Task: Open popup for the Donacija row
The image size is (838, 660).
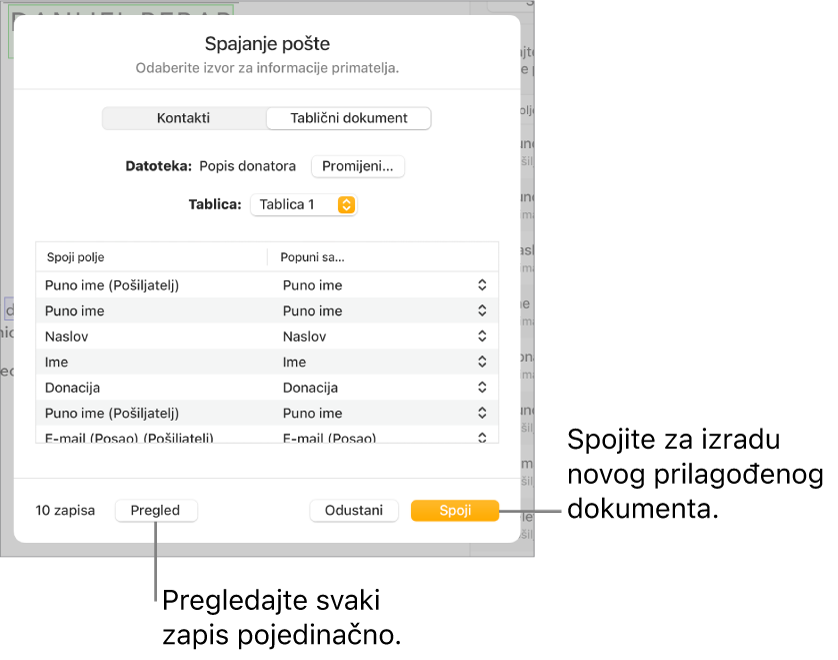Action: tap(482, 387)
